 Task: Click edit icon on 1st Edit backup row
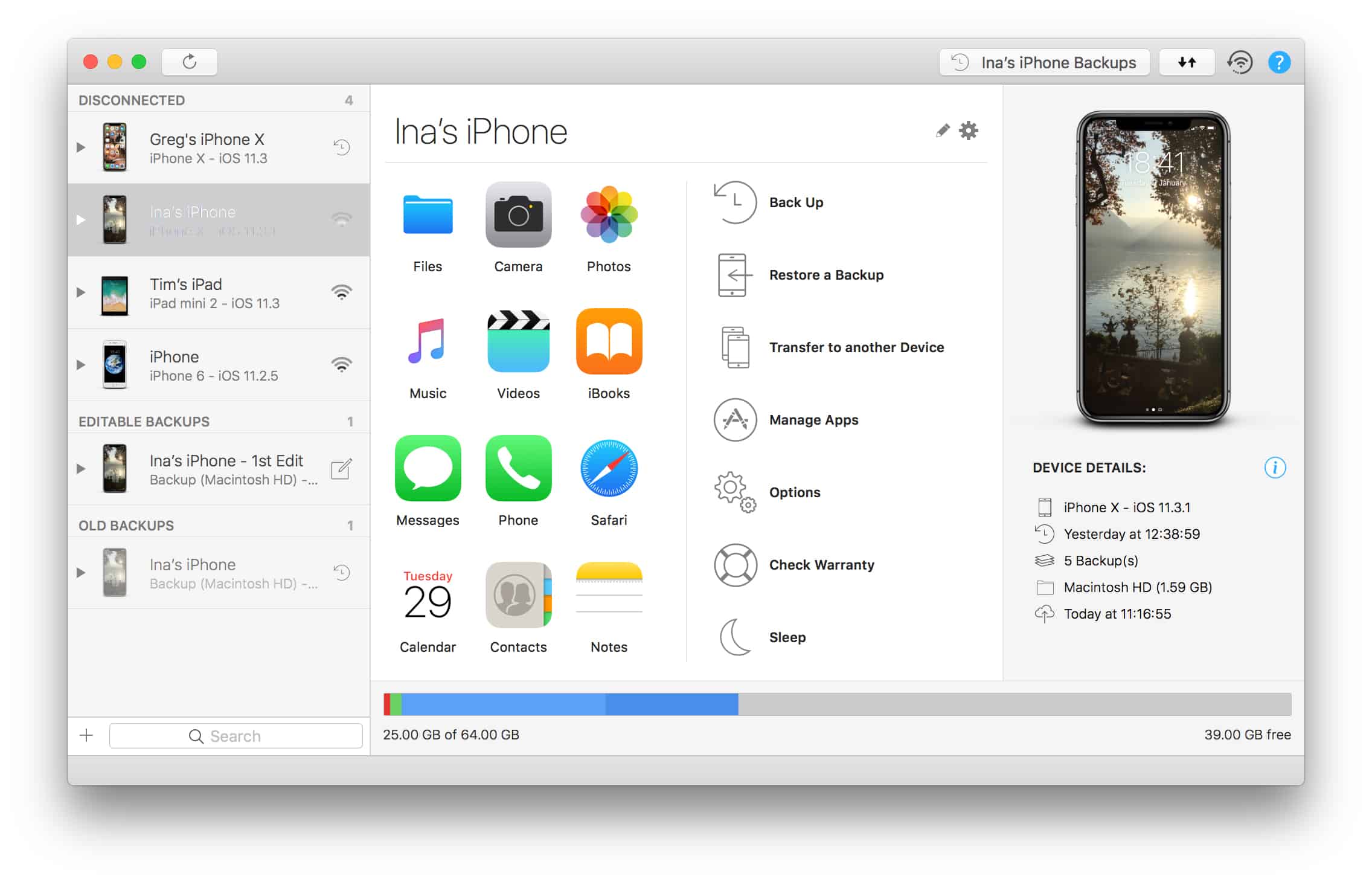(x=341, y=469)
